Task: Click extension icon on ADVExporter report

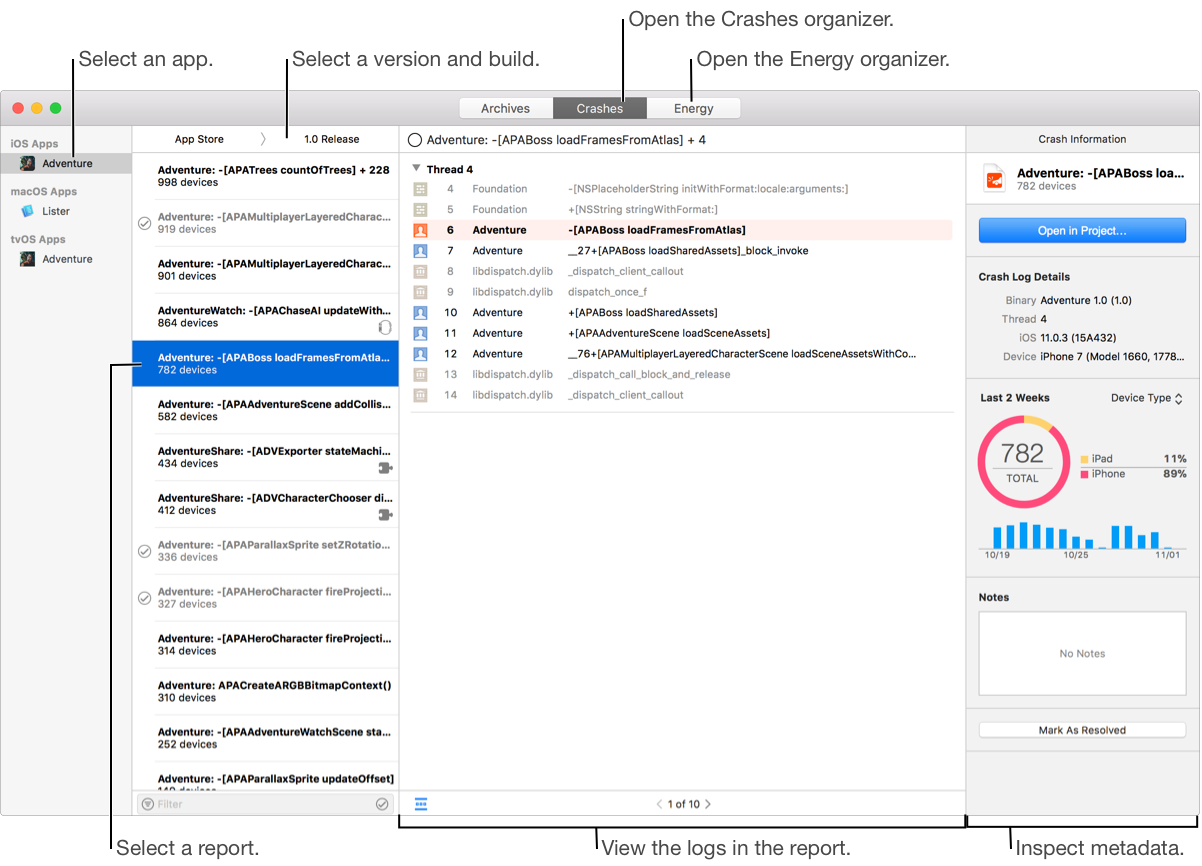Action: coord(385,468)
